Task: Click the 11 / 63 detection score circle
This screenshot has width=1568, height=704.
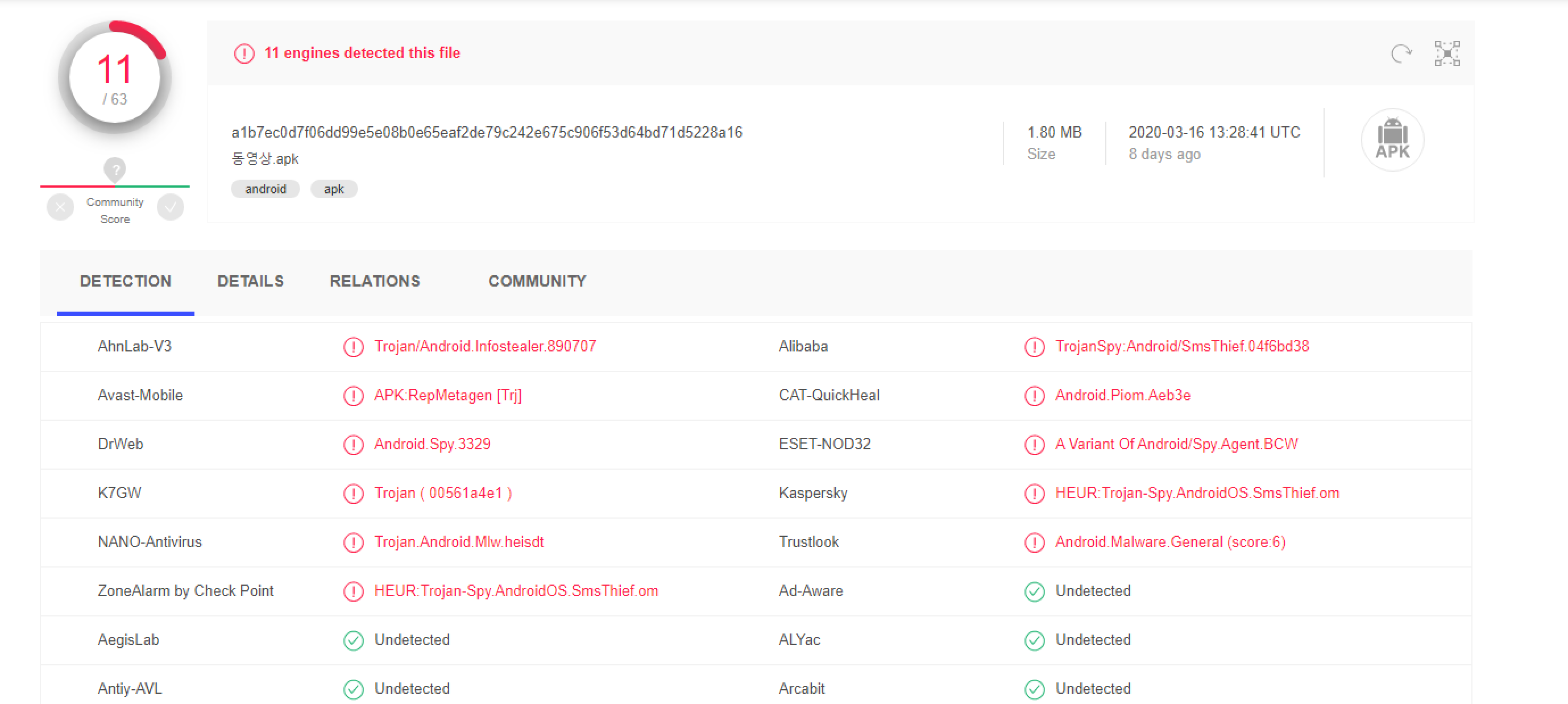Action: [x=114, y=78]
